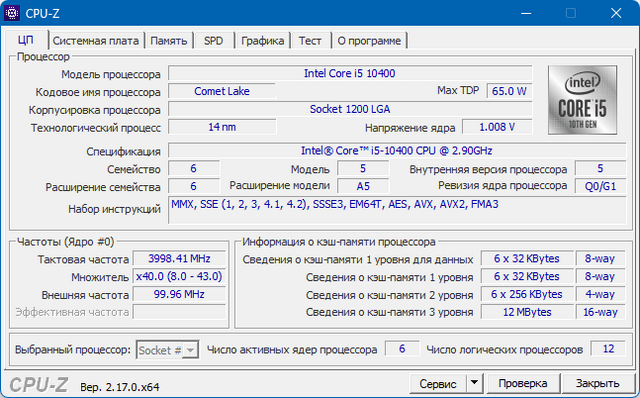Click the Семейство value field
The height and width of the screenshot is (398, 640).
(x=193, y=169)
